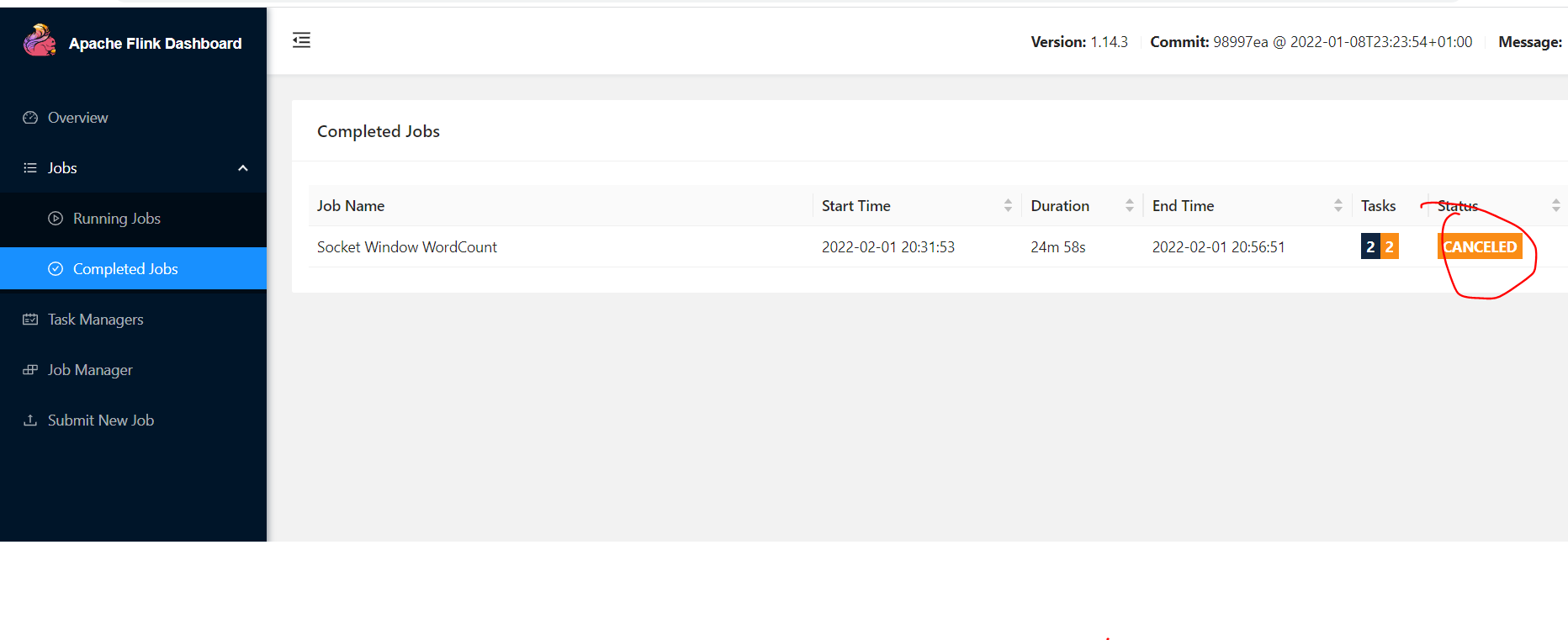The width and height of the screenshot is (1568, 640).
Task: Click the 24m 58s duration cell
Action: (1058, 247)
